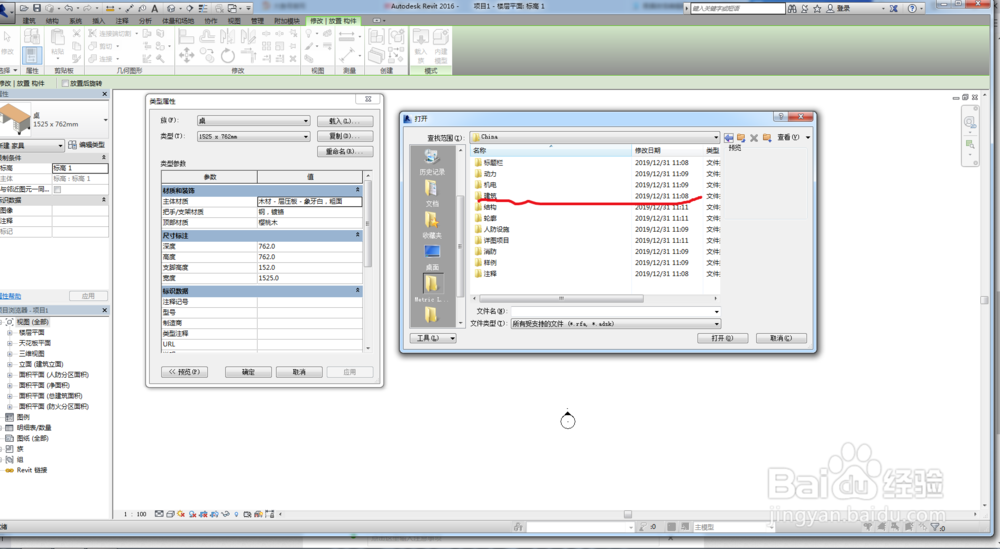Sort files by 修改日期 column header

coord(667,150)
